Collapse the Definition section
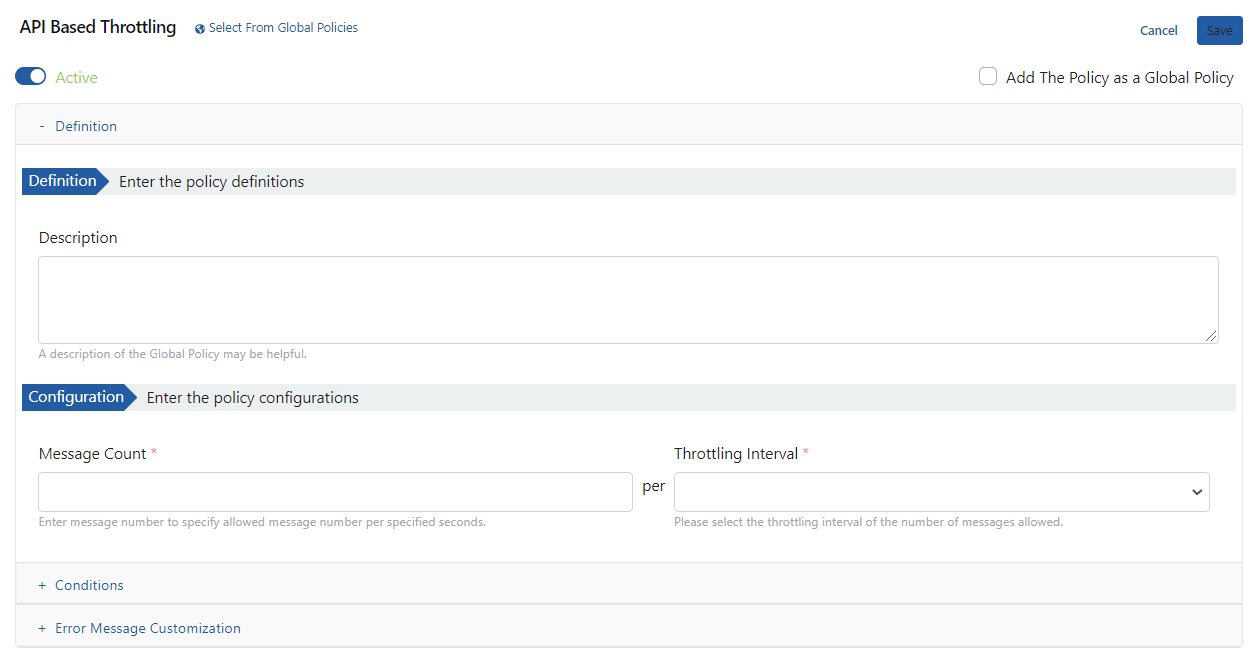Image resolution: width=1257 pixels, height=655 pixels. [629, 126]
